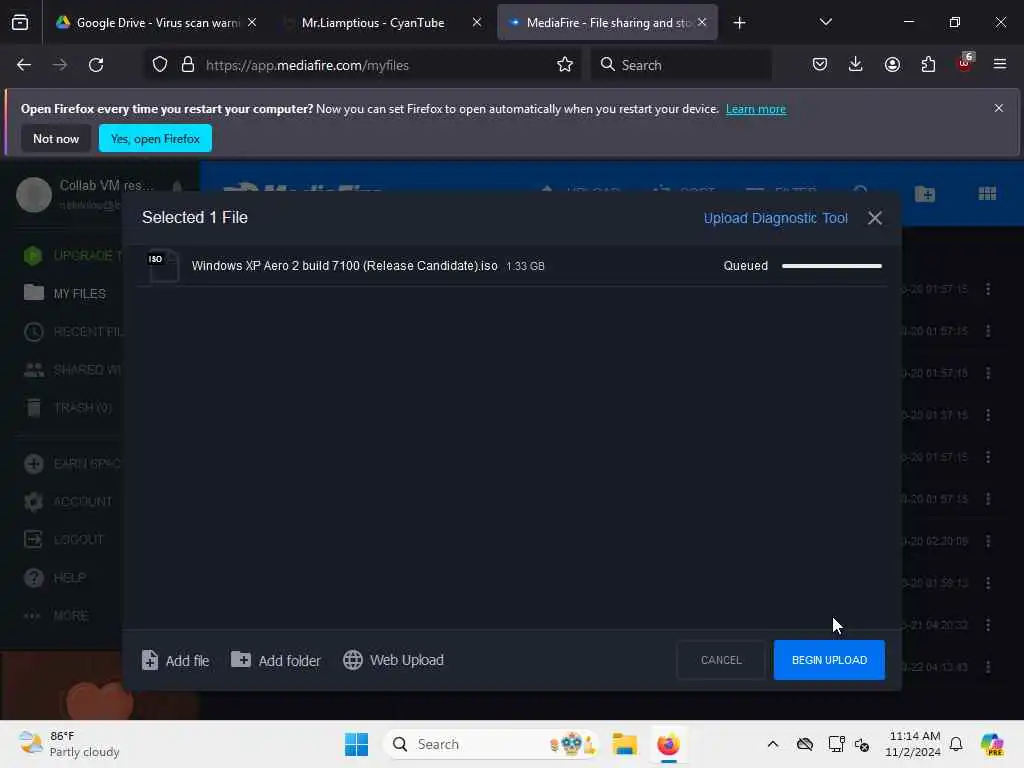Click the UPGRADE sidebar item
The width and height of the screenshot is (1024, 768).
click(x=72, y=255)
